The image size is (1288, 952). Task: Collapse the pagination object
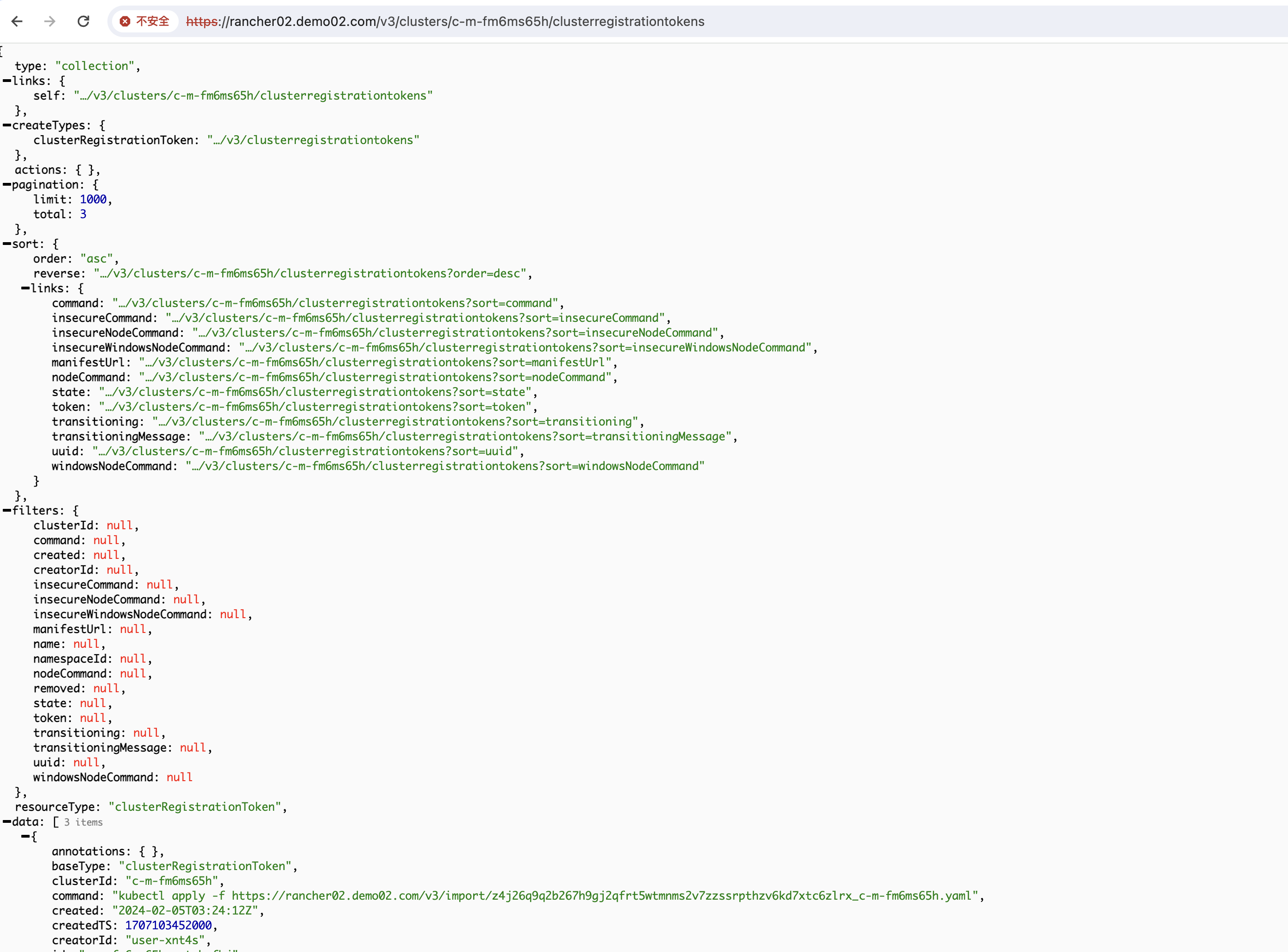[7, 185]
